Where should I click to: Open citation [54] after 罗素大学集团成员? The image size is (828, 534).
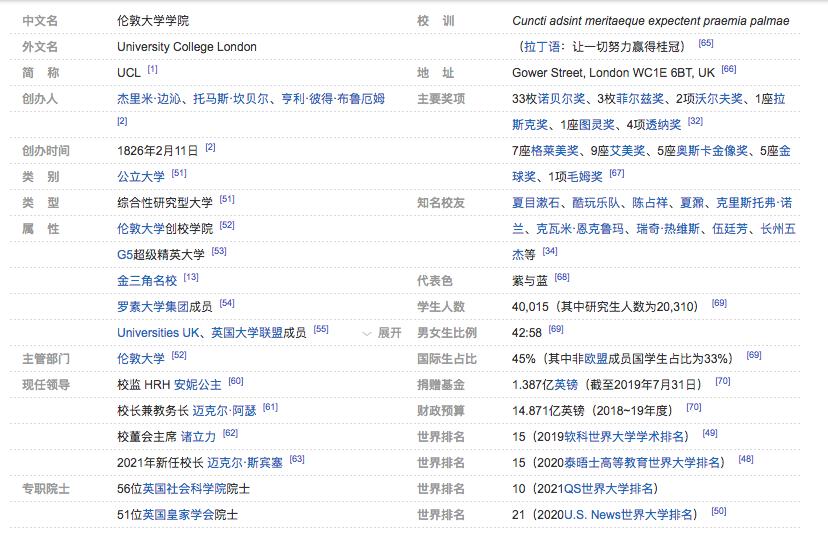click(227, 303)
